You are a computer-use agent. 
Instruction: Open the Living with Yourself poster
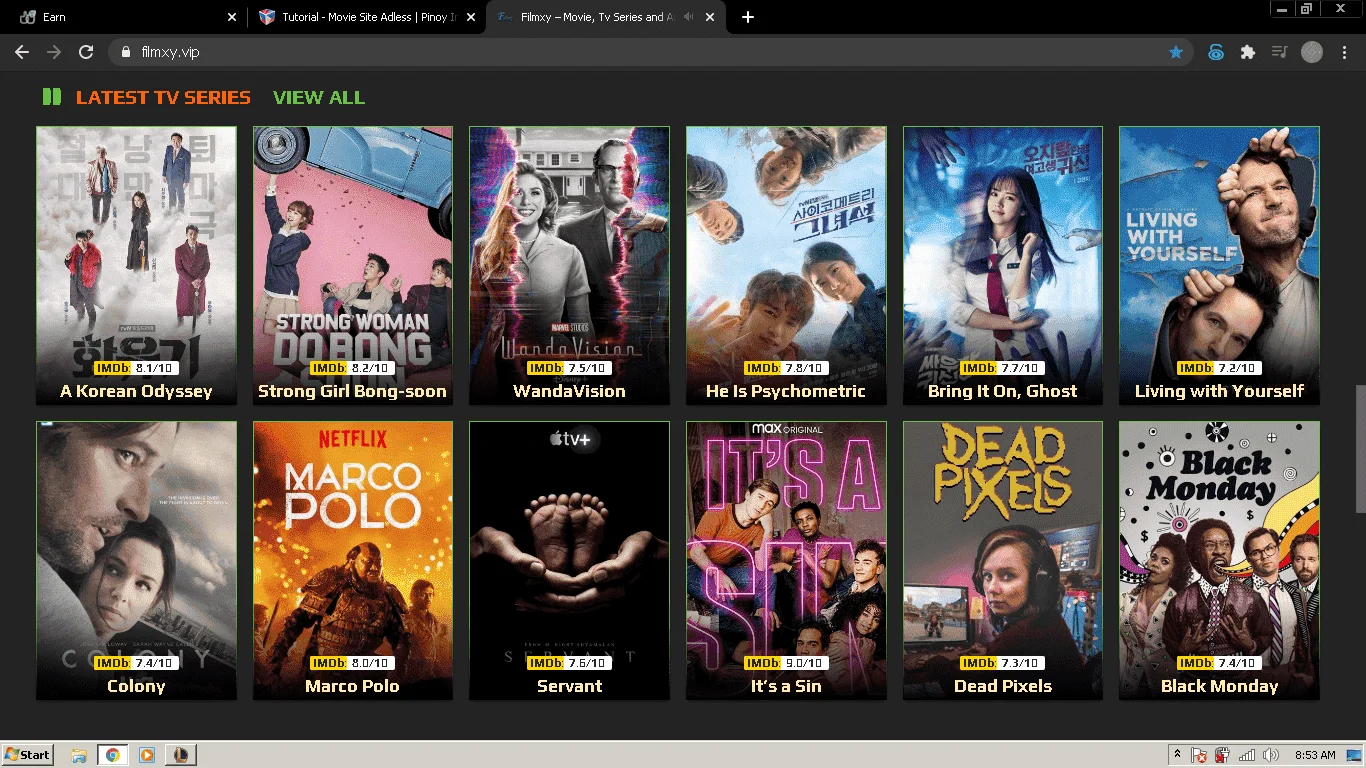pyautogui.click(x=1219, y=265)
